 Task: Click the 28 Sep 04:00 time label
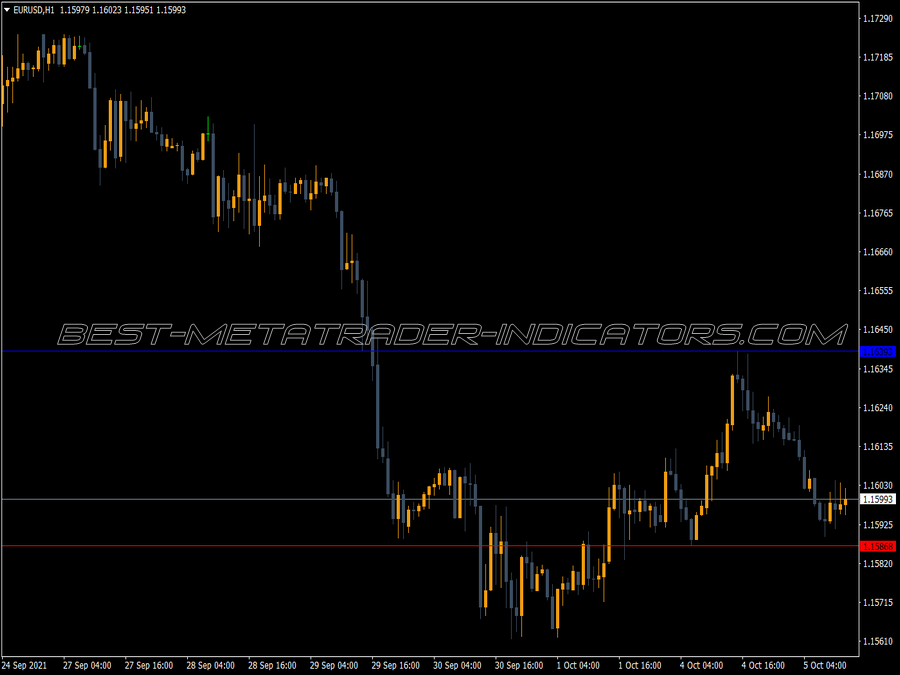click(x=211, y=665)
